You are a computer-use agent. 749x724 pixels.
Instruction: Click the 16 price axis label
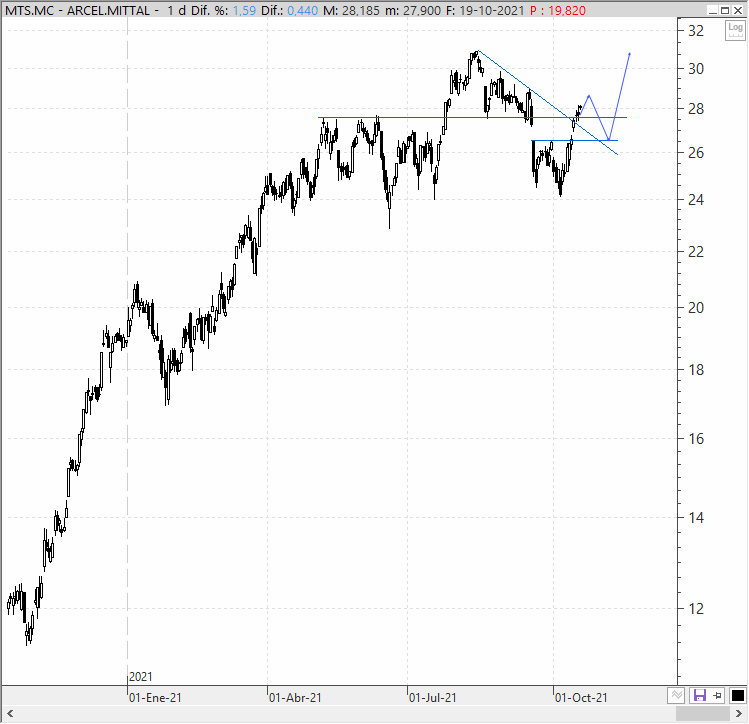coord(696,439)
